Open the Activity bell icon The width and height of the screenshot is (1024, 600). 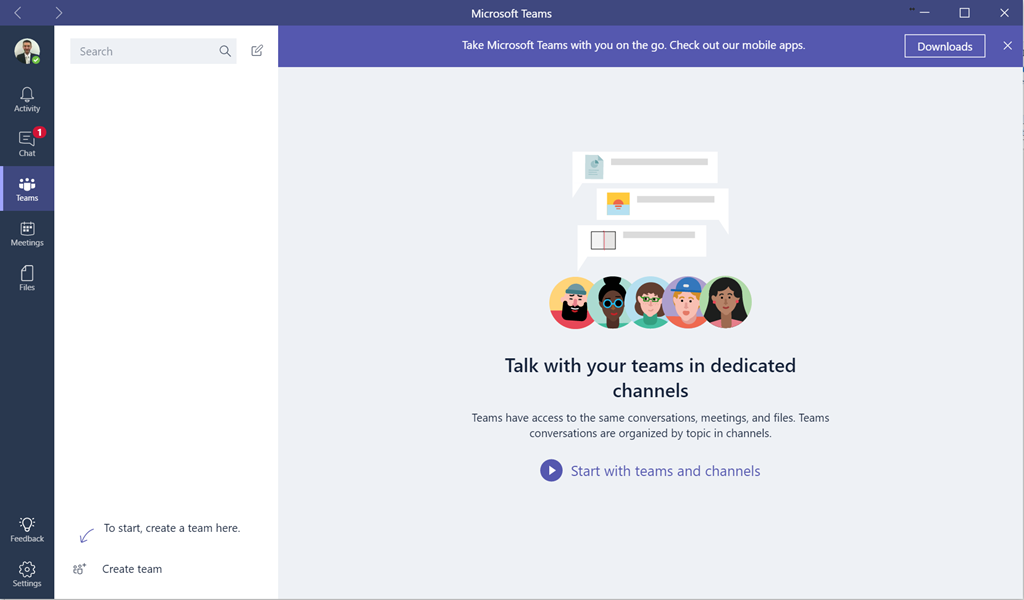27,98
